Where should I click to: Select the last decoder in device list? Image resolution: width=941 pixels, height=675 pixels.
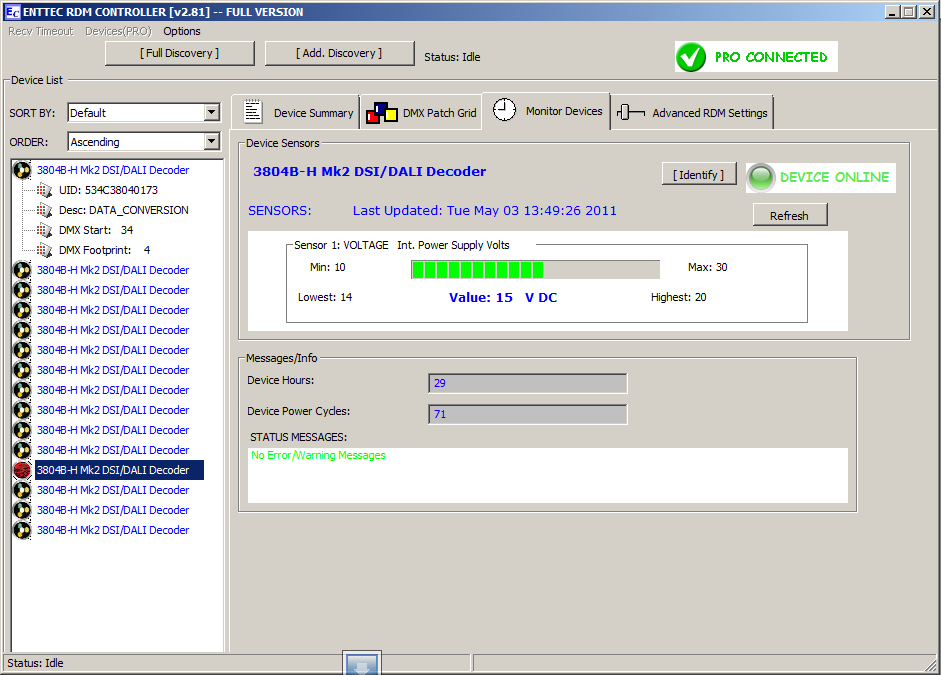tap(112, 530)
